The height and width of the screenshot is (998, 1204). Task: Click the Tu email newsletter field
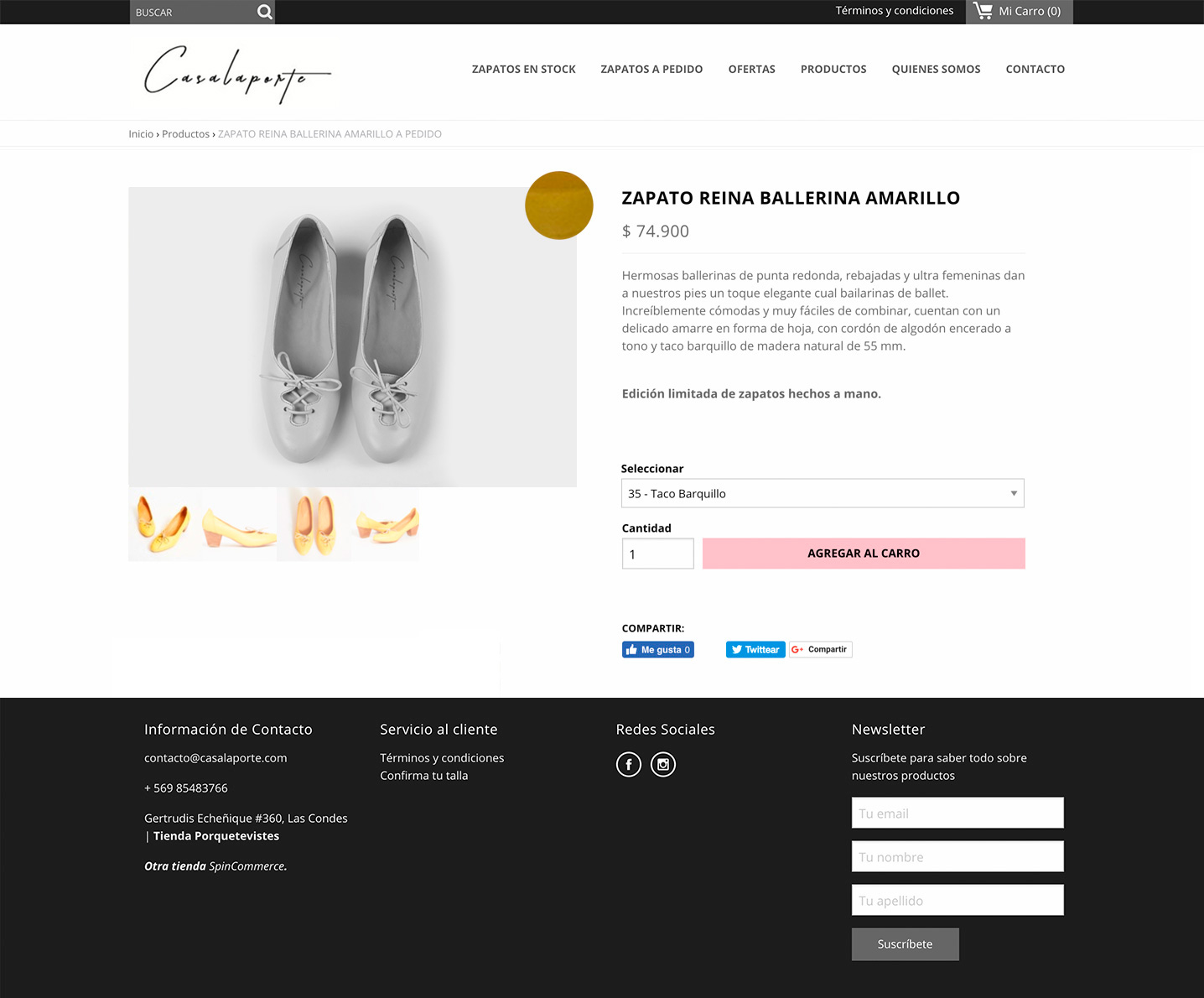click(957, 813)
